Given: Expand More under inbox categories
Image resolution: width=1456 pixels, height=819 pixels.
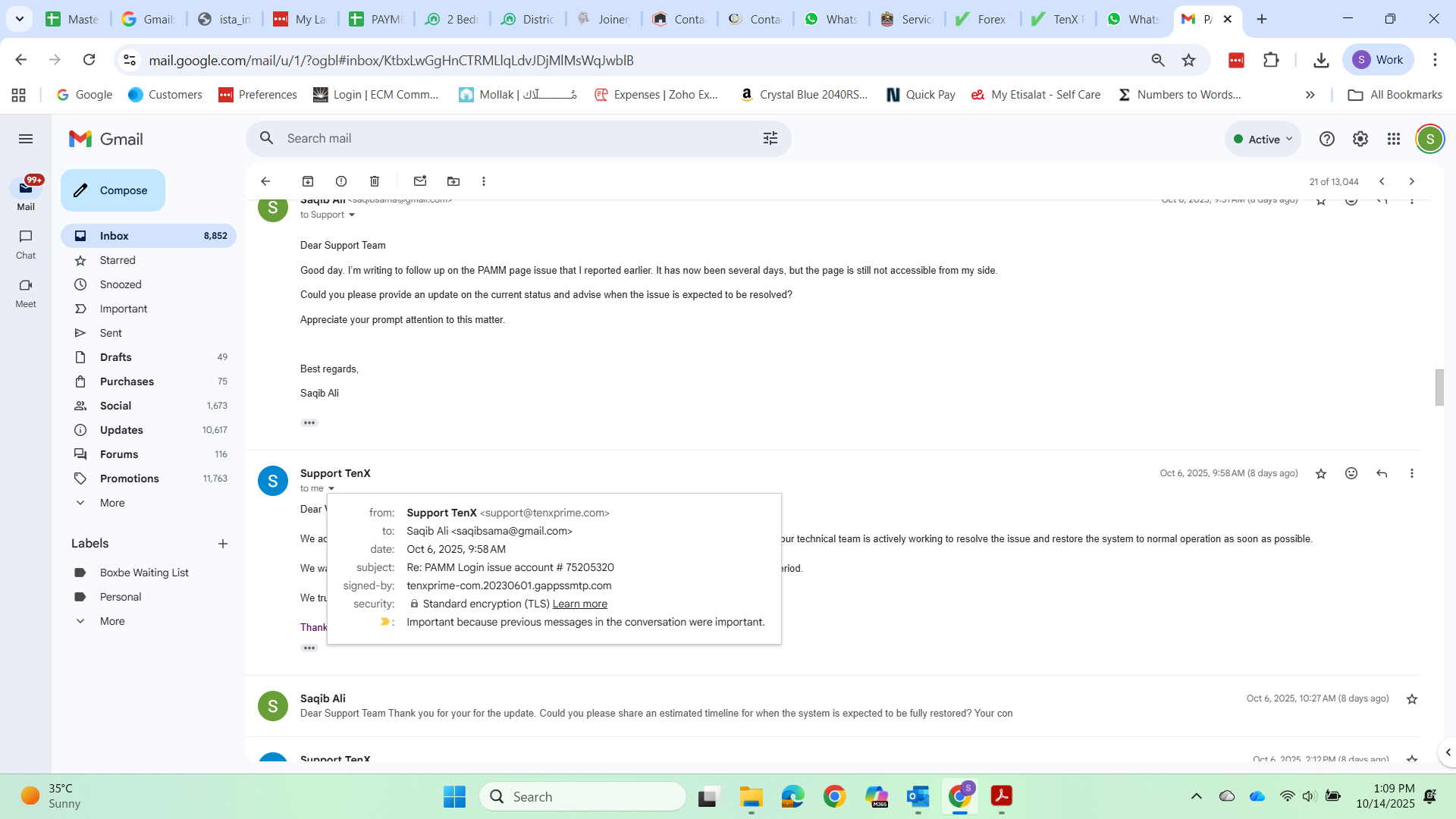Looking at the screenshot, I should pos(111,503).
